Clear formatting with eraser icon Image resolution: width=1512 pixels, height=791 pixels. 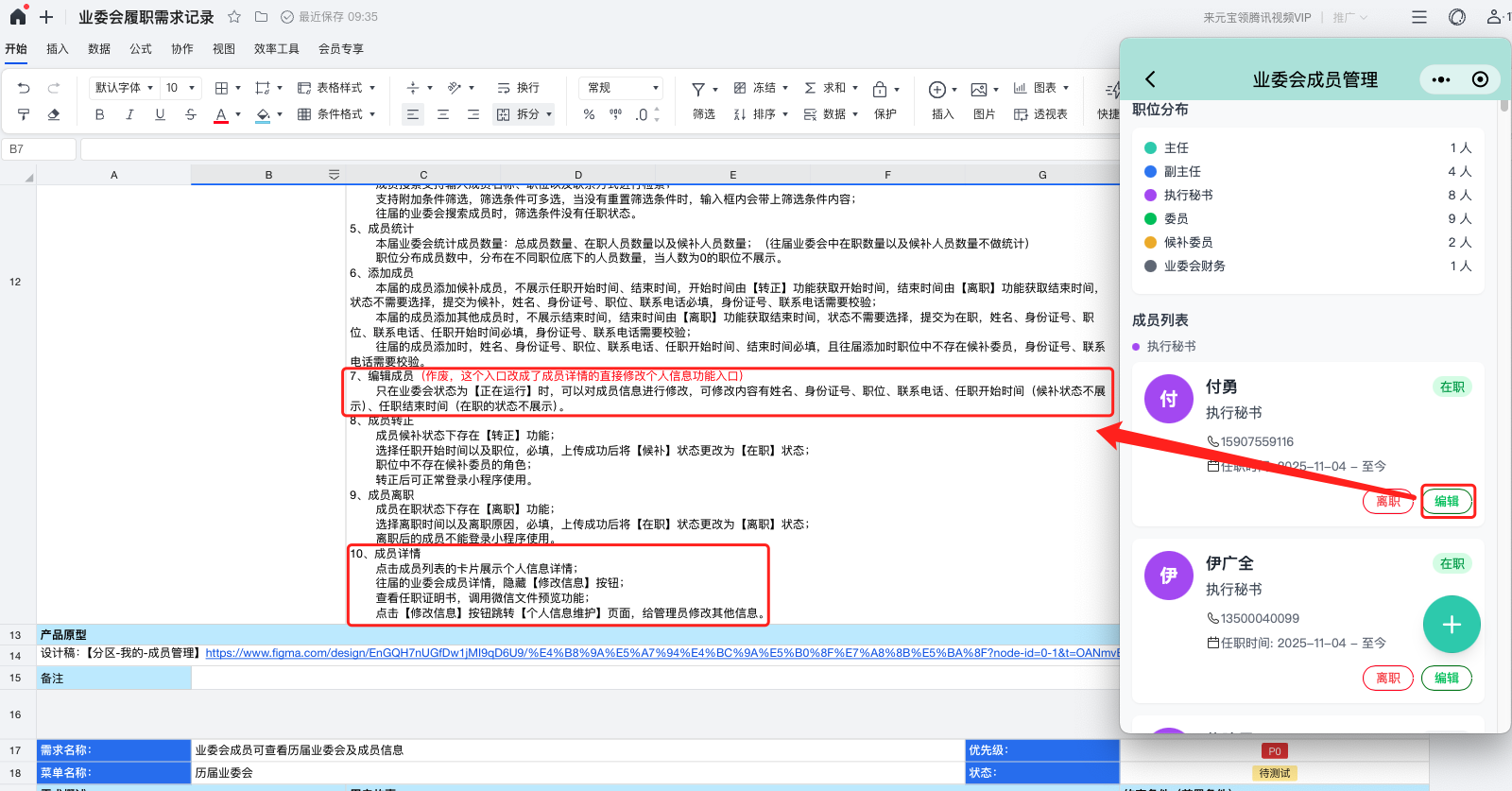coord(54,114)
